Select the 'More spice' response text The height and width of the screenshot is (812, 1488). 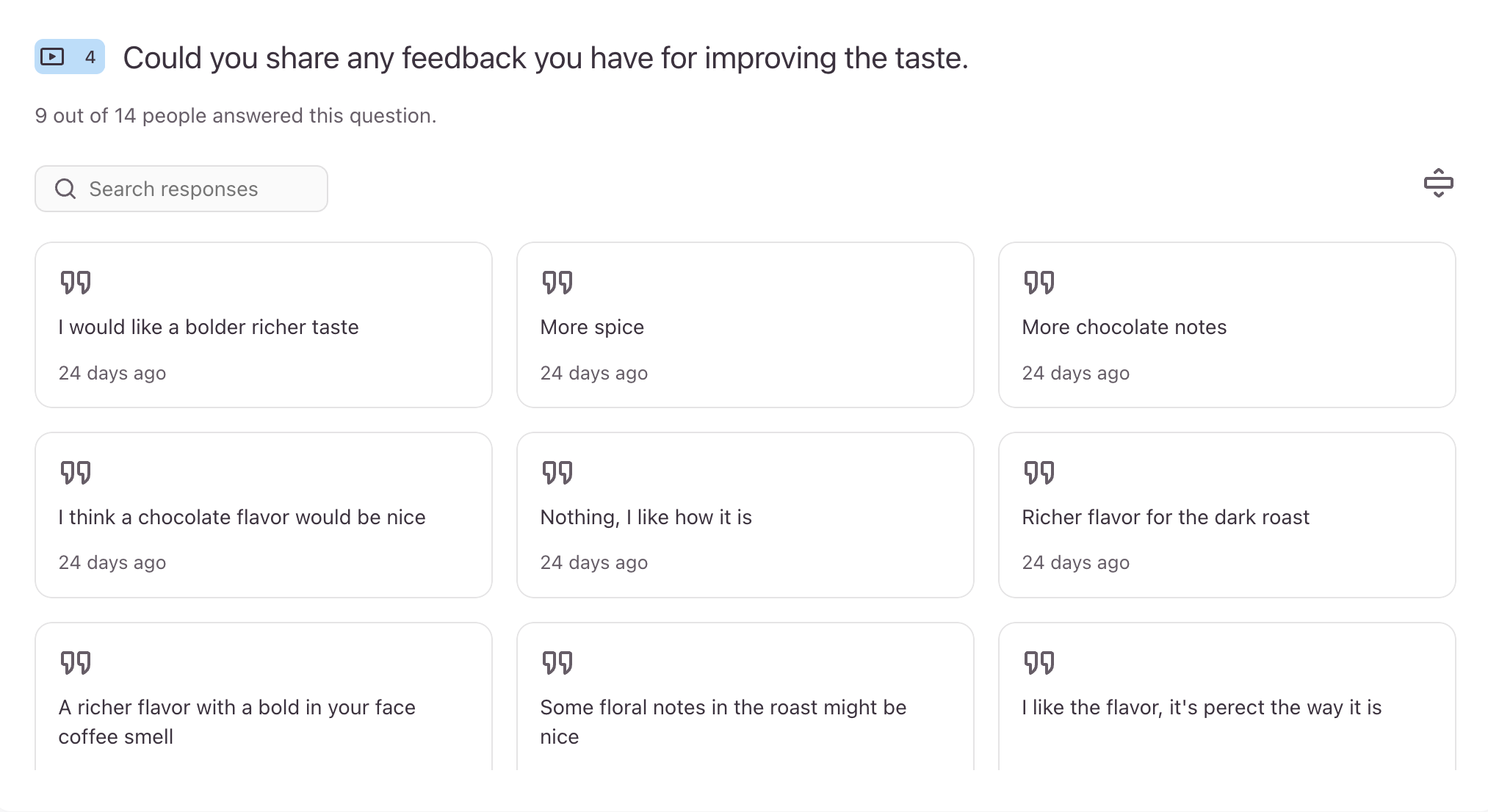(592, 327)
